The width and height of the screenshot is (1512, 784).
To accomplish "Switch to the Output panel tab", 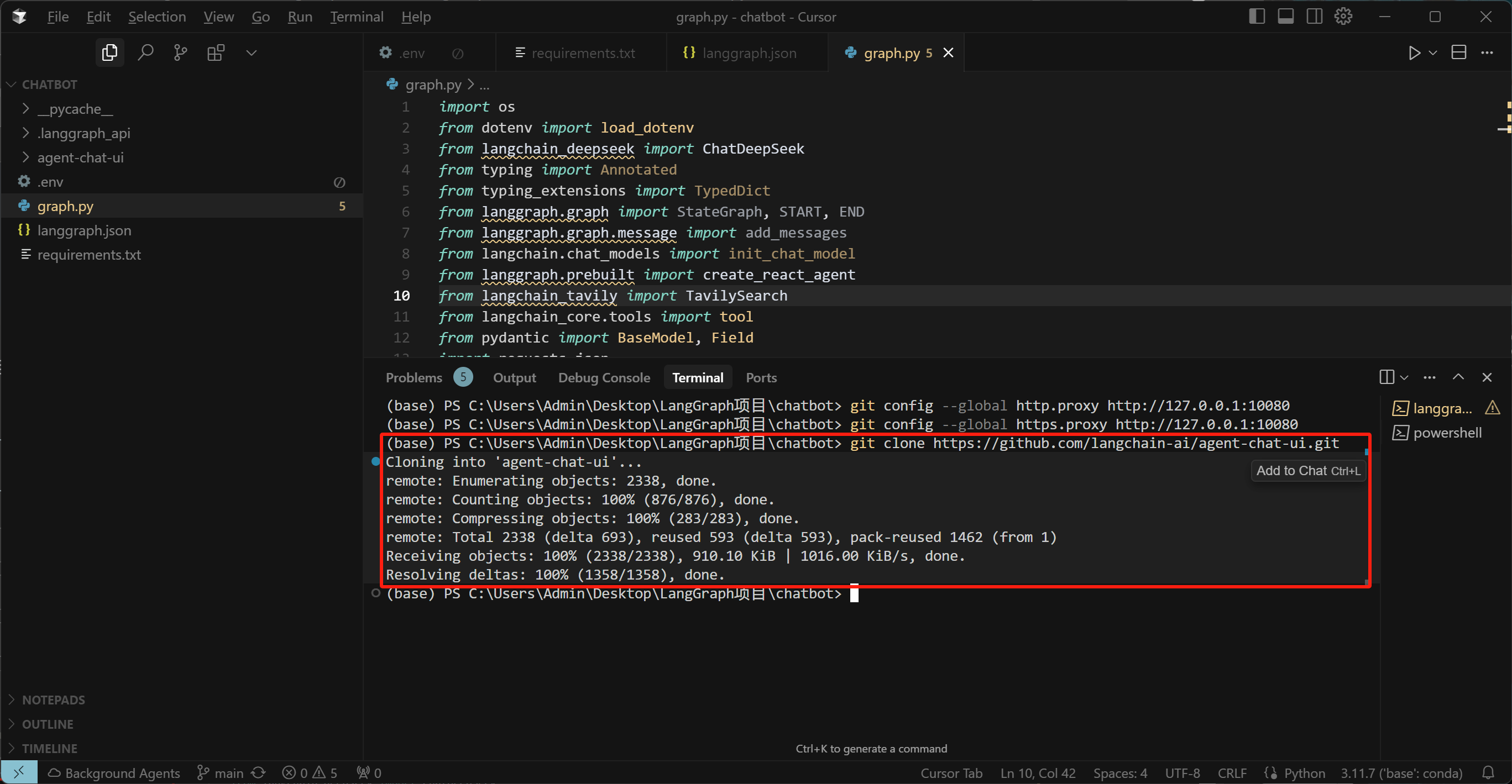I will (x=514, y=377).
